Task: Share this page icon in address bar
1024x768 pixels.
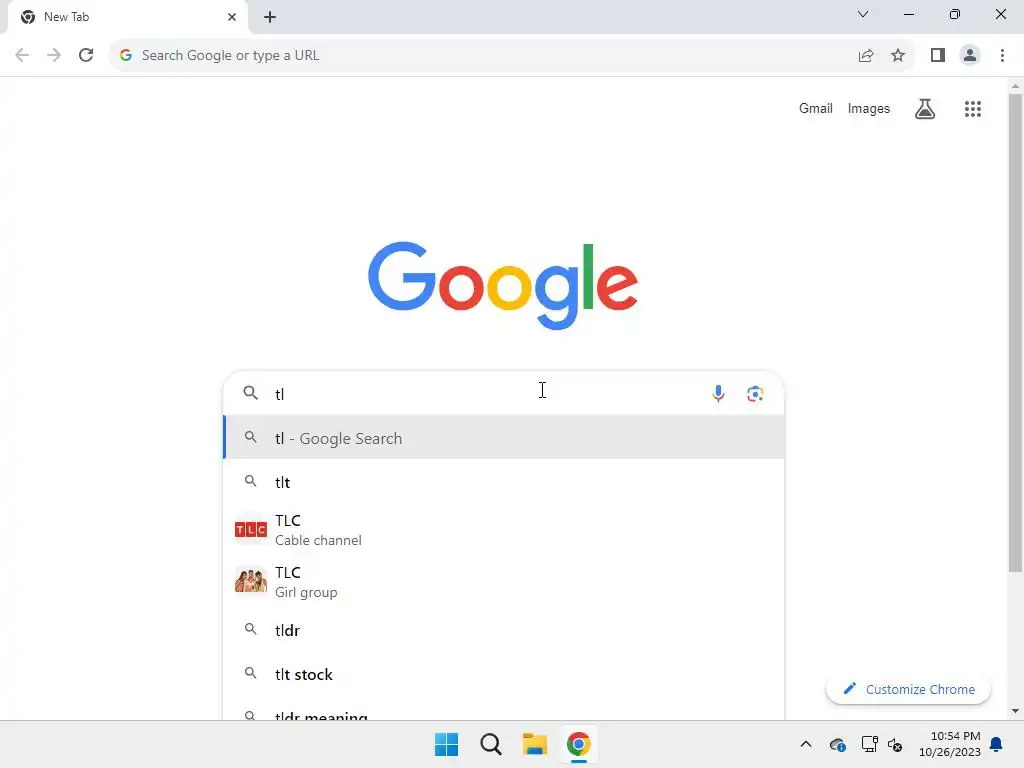Action: pos(866,56)
